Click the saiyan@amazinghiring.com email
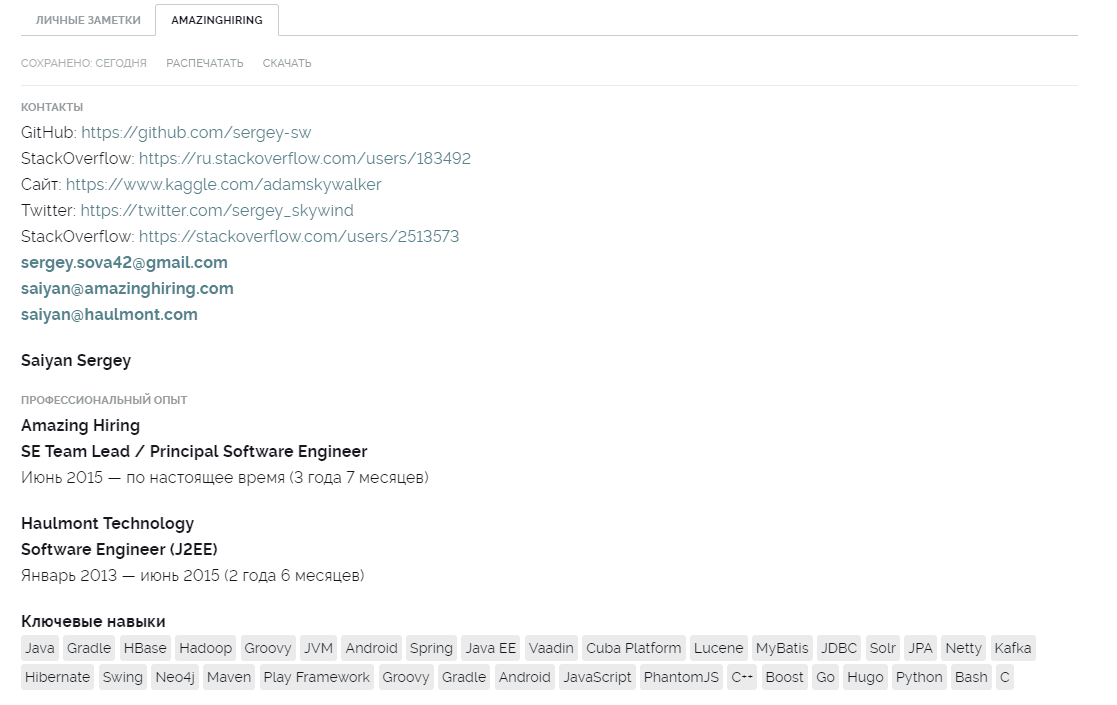Screen dimensions: 1117x705 click(x=127, y=288)
